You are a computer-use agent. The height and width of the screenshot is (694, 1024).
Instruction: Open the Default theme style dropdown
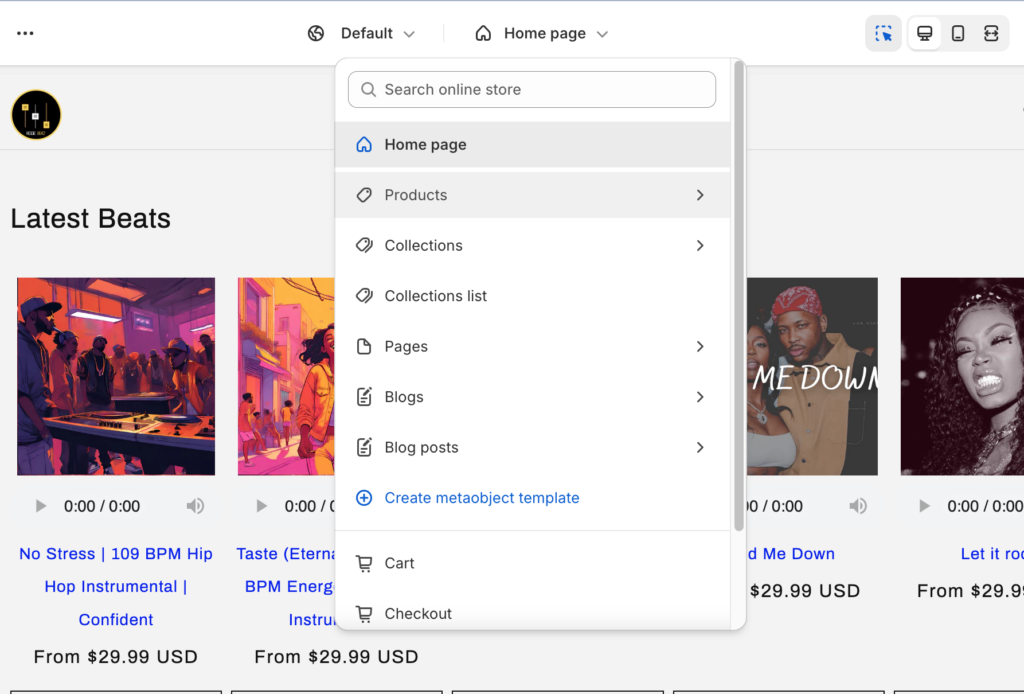(x=370, y=33)
